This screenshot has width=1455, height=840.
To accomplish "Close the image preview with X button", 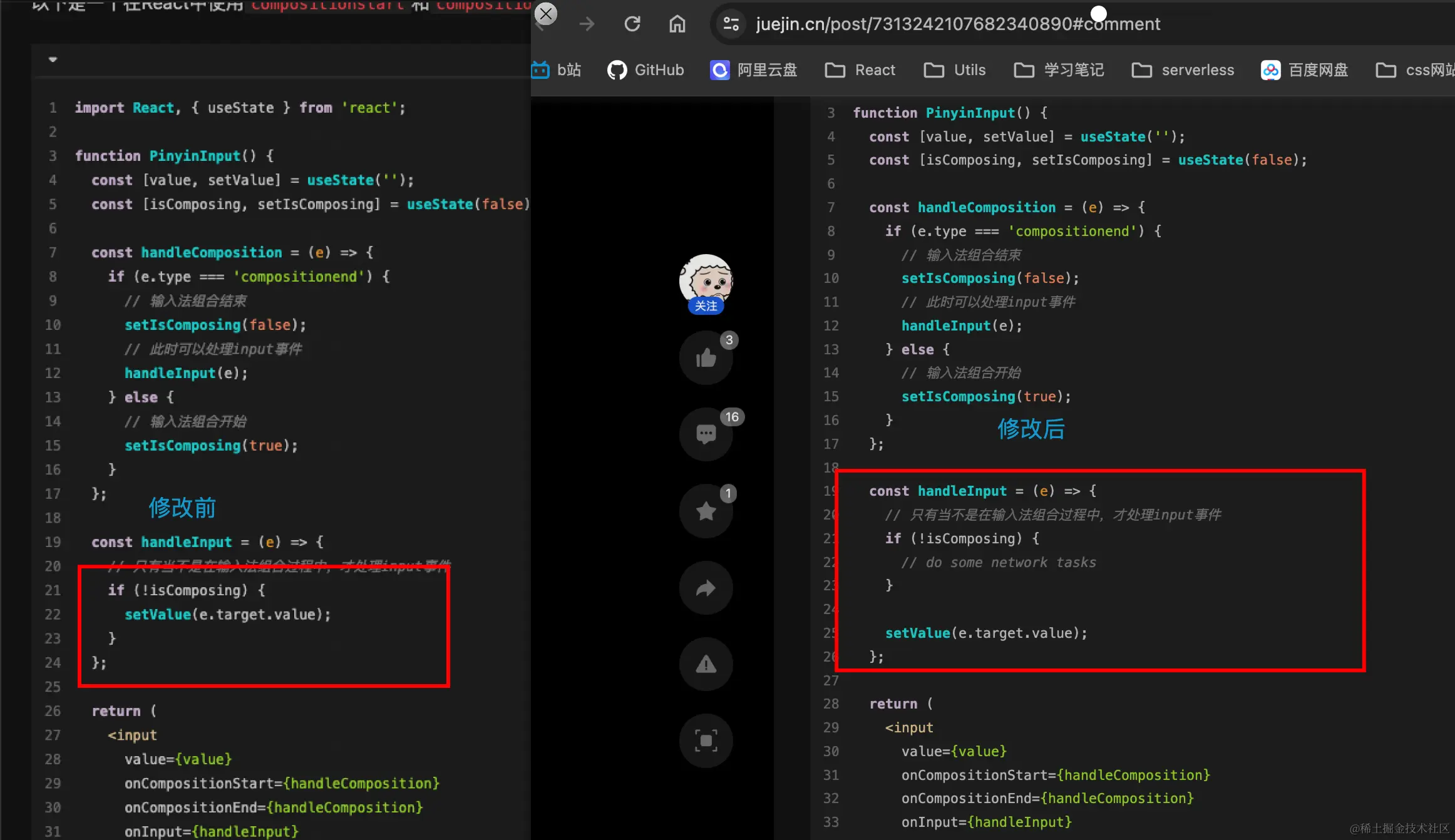I will (546, 14).
